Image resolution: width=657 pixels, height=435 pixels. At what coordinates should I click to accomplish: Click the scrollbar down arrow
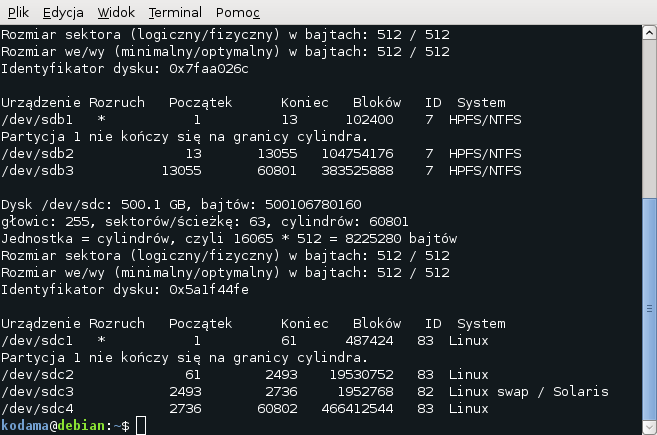[x=648, y=427]
